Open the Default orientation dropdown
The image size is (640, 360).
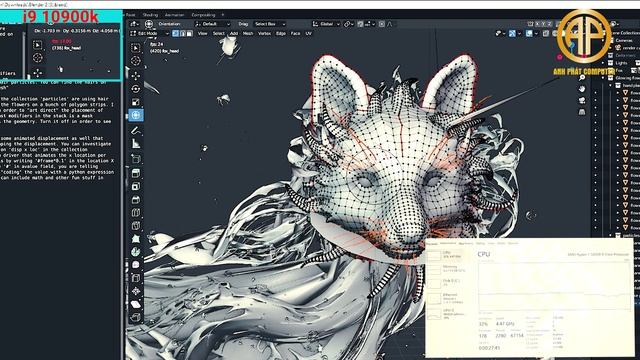click(x=213, y=24)
